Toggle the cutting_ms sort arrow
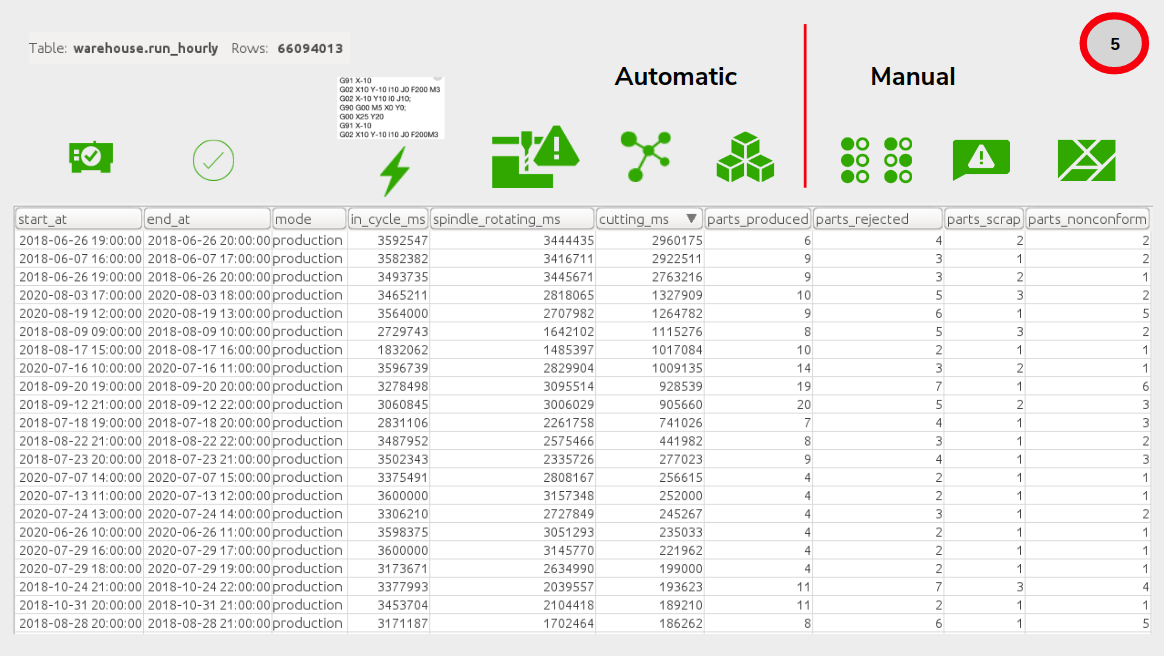This screenshot has height=656, width=1164. click(691, 218)
